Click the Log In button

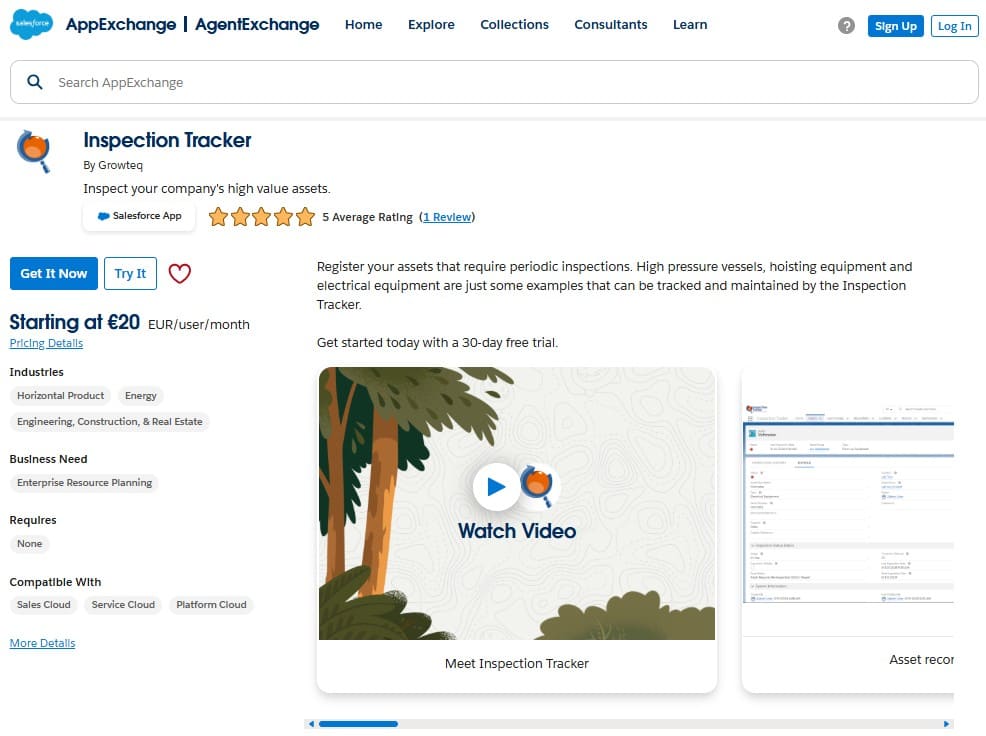click(x=955, y=26)
